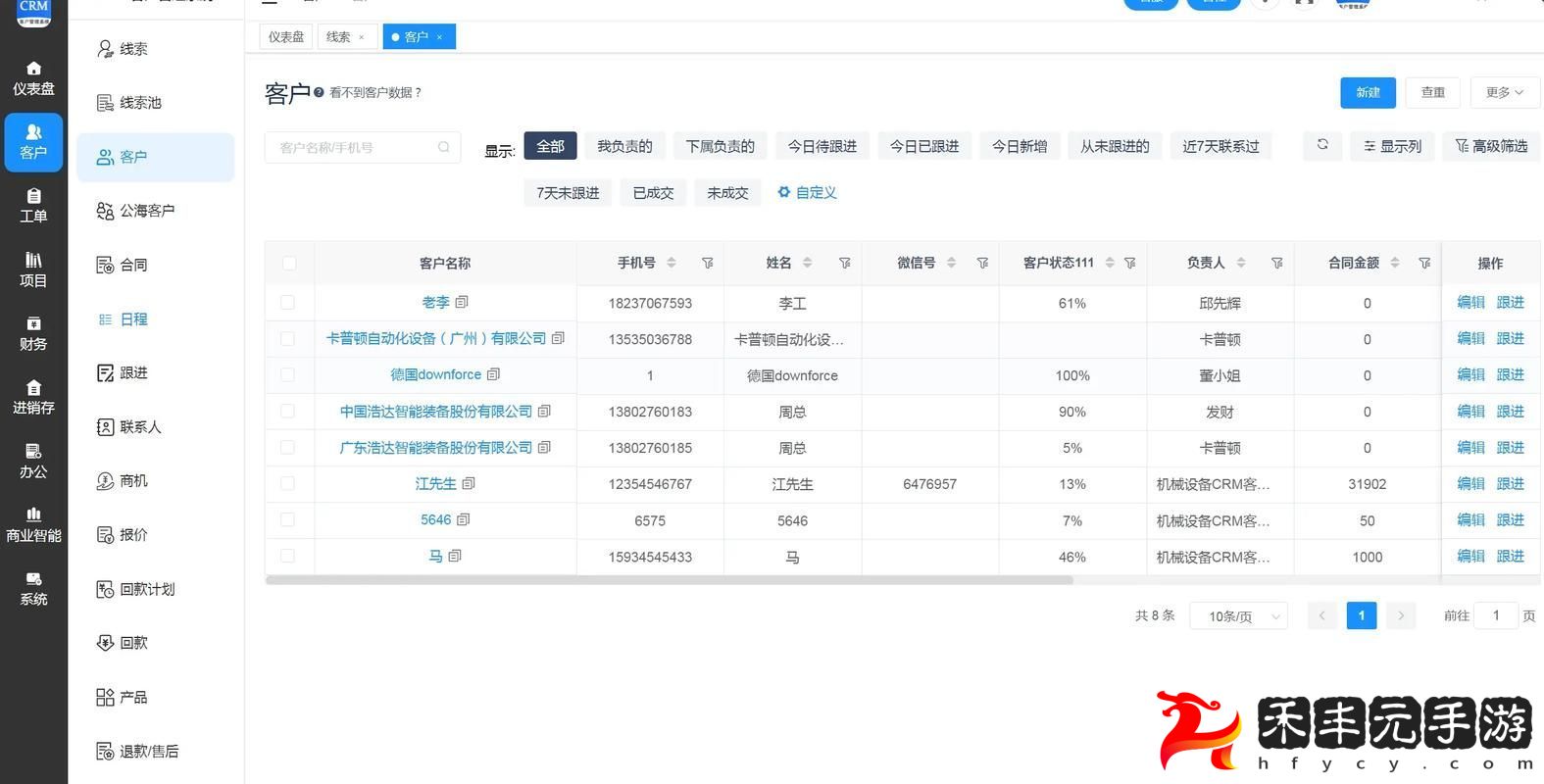The image size is (1544, 784).
Task: Open 回款计划 in the side menu
Action: click(155, 589)
